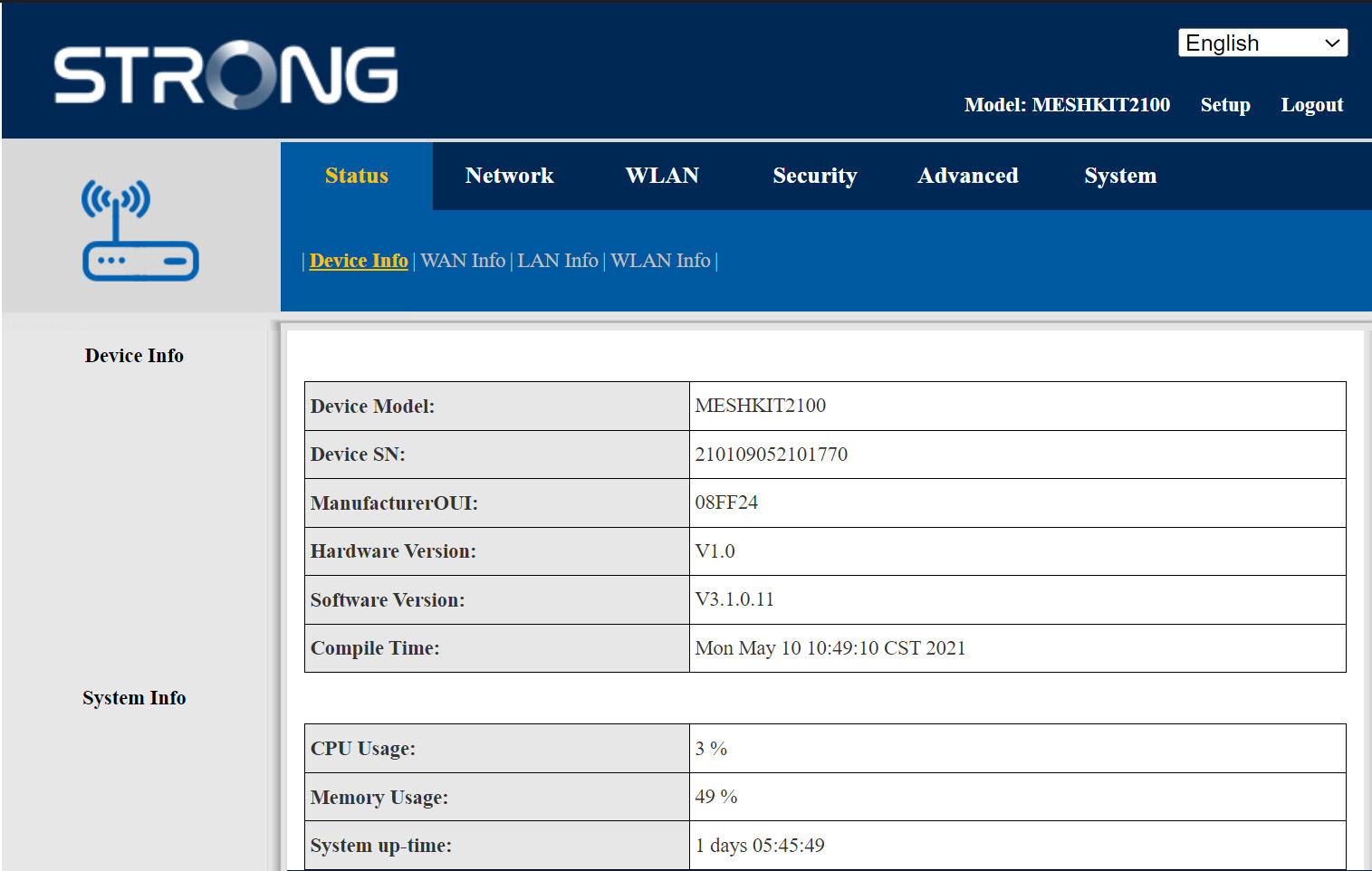View the LAN Info sub-page

pos(558,261)
